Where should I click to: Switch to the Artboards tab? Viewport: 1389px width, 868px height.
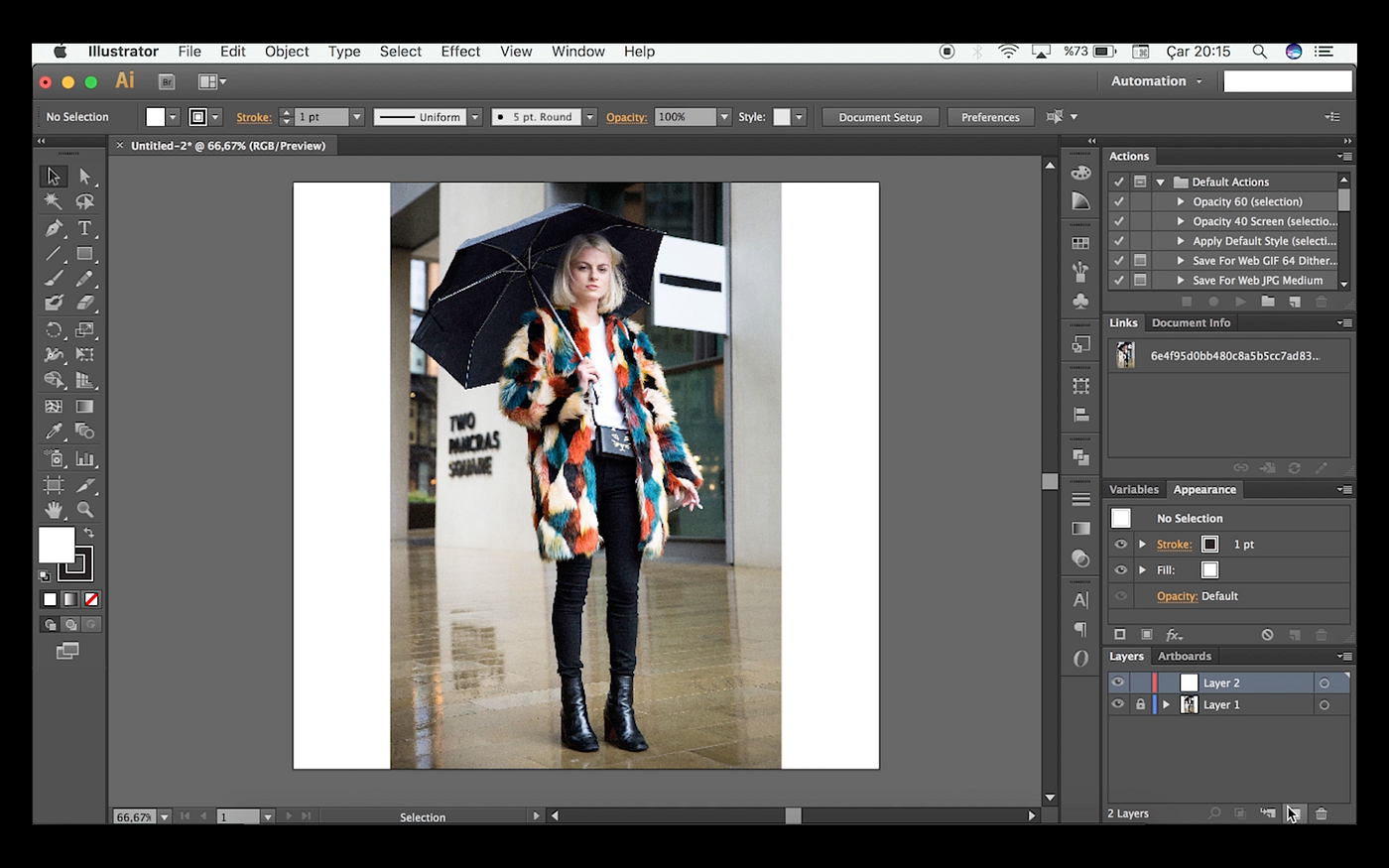(1185, 656)
